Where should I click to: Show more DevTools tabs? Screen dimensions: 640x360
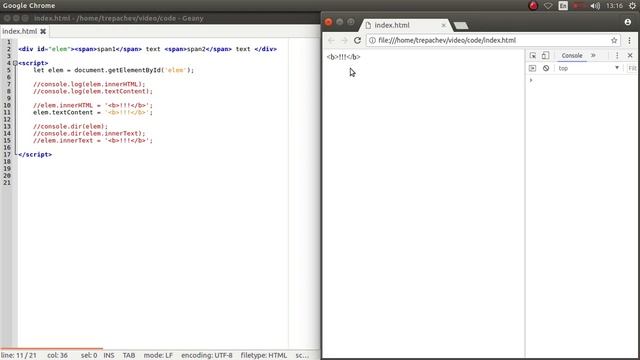click(x=593, y=56)
